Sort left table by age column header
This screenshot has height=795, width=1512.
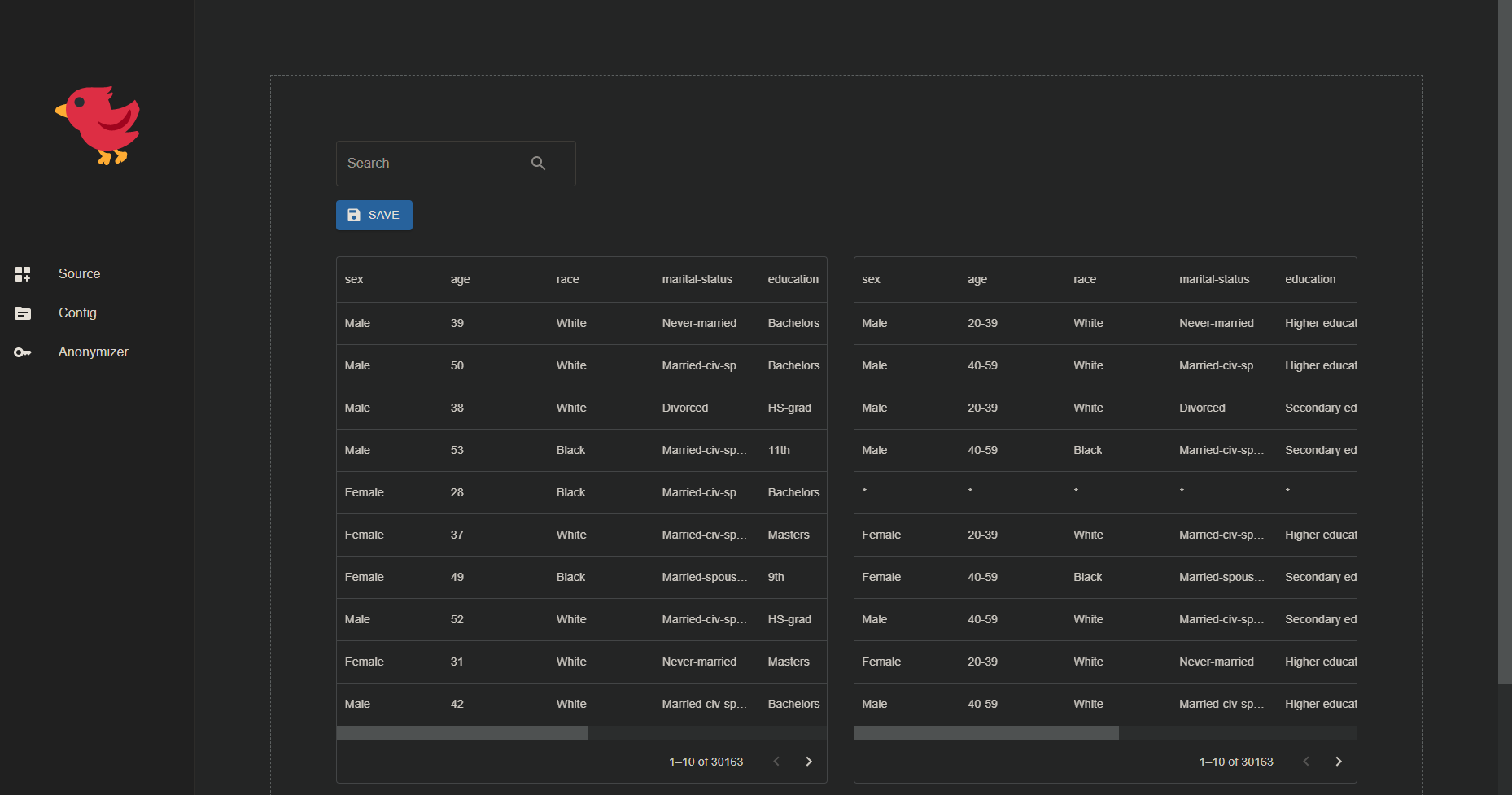point(460,279)
